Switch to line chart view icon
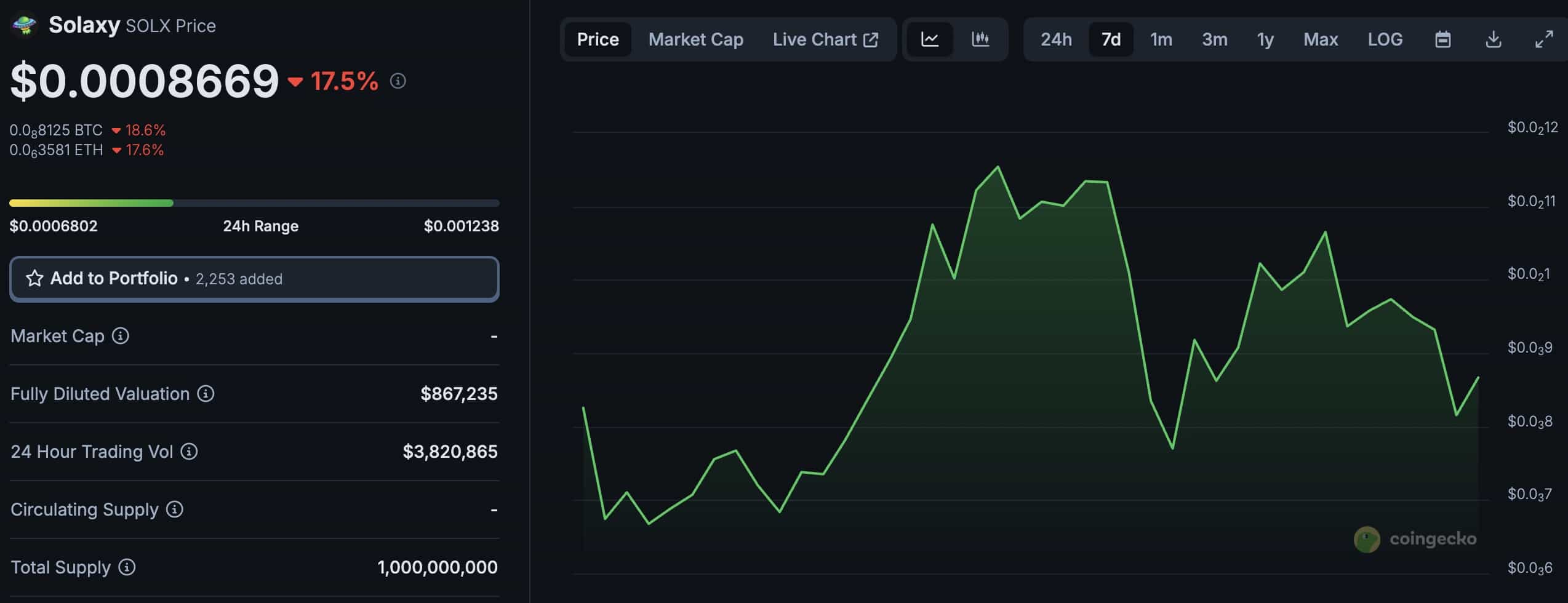 click(x=930, y=39)
